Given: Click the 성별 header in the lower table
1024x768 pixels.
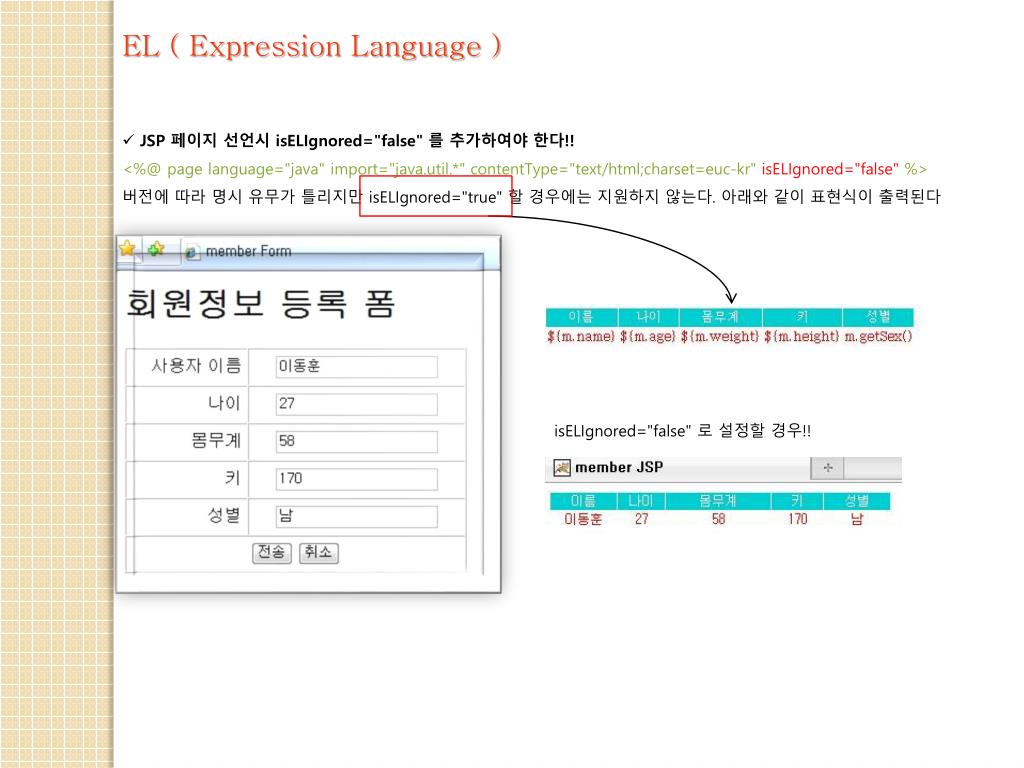Looking at the screenshot, I should click(x=857, y=501).
